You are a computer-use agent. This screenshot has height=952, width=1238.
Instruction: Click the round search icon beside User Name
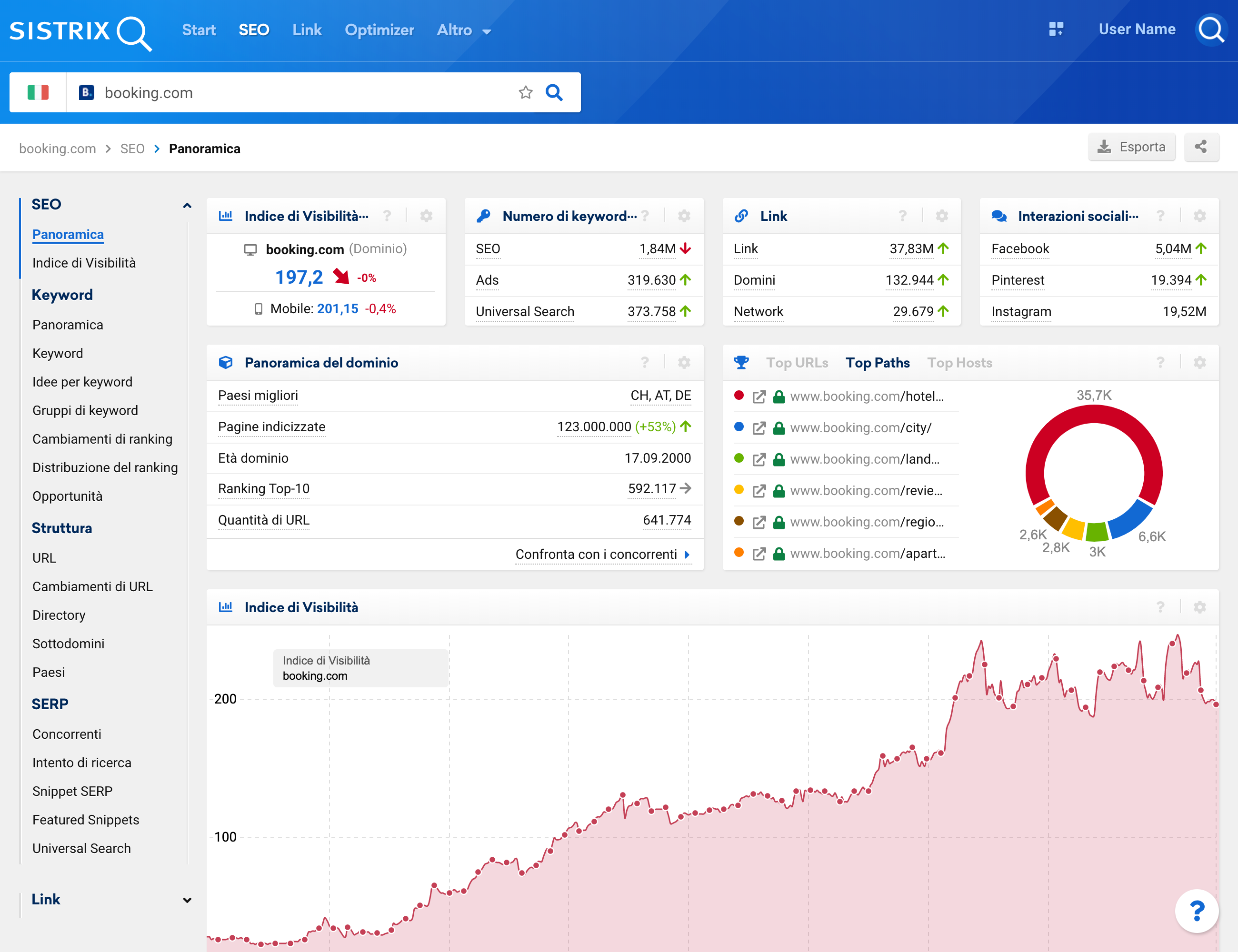1211,30
